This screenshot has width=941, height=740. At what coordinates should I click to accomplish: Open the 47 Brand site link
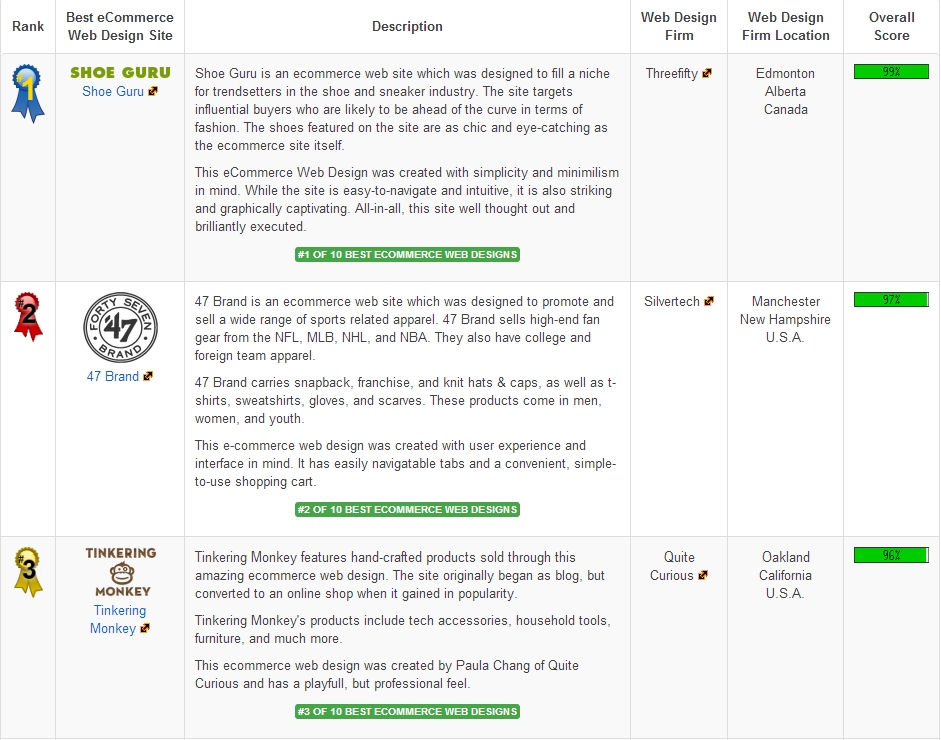pyautogui.click(x=113, y=376)
